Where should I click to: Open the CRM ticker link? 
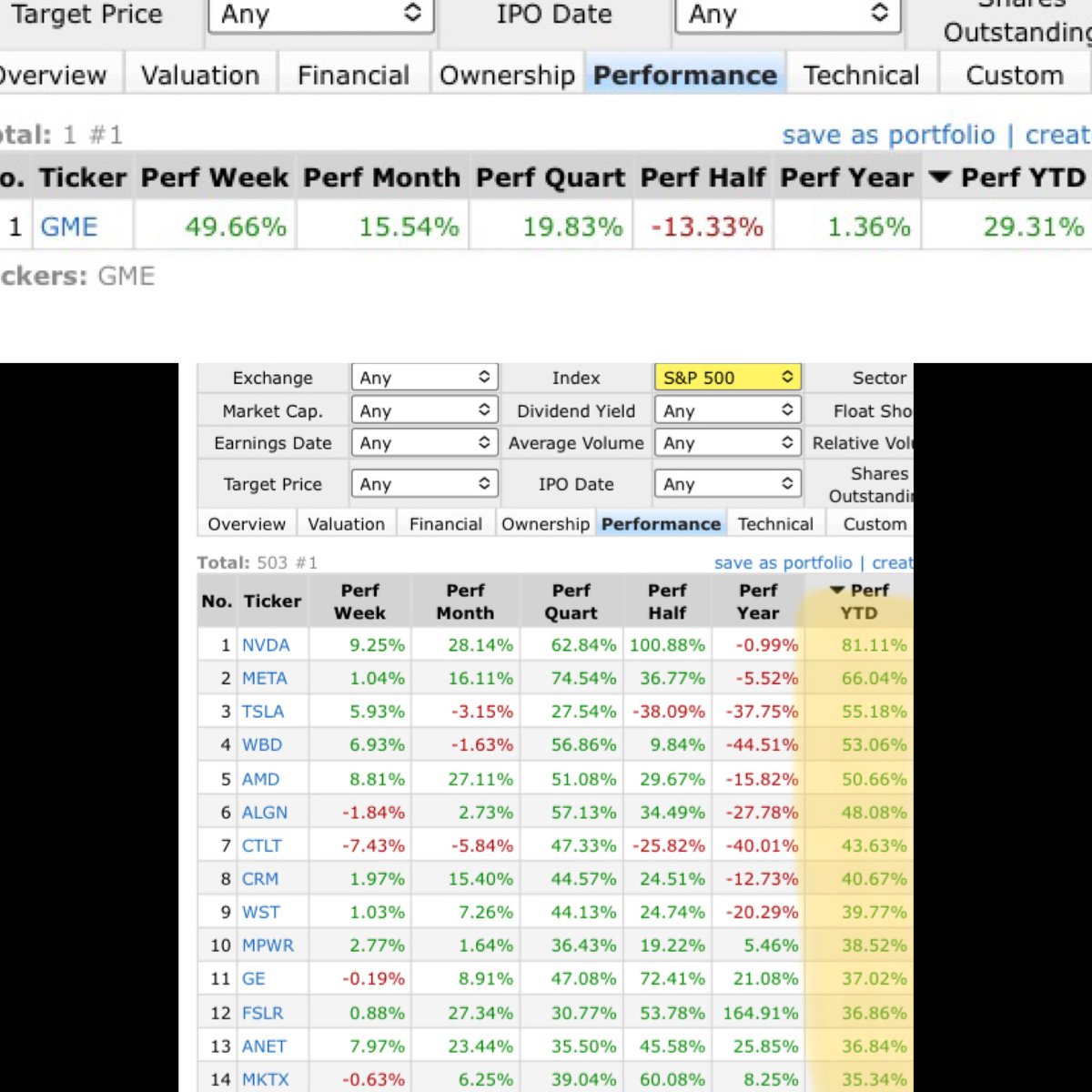click(260, 879)
